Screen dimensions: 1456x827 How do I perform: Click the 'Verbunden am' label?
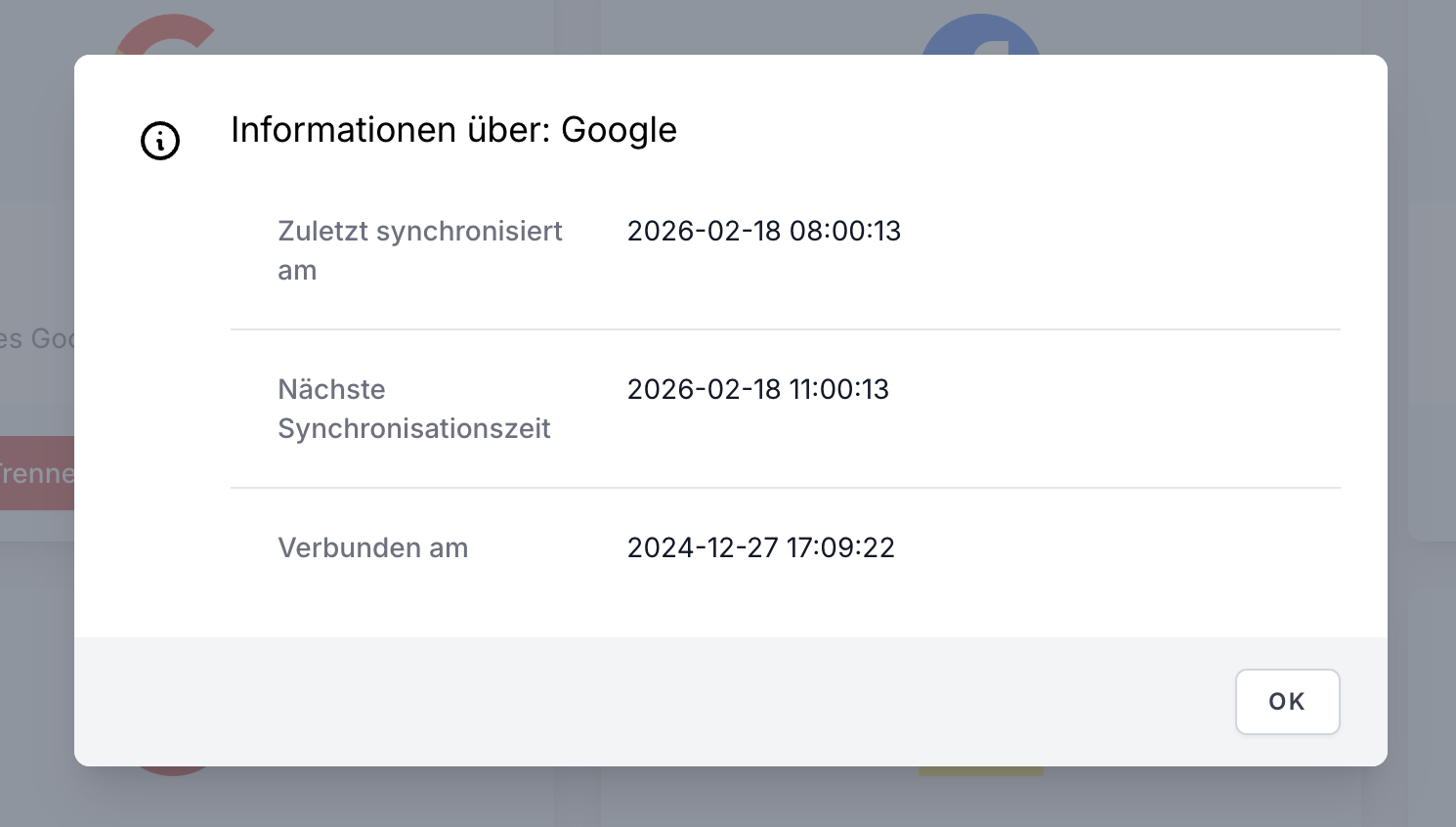click(x=372, y=547)
